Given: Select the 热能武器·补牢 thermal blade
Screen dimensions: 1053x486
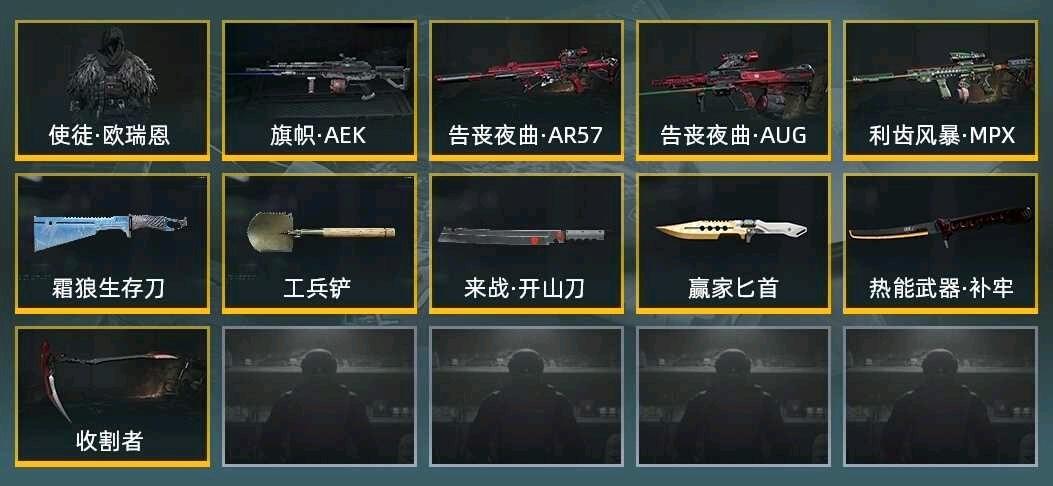Looking at the screenshot, I should coord(941,244).
